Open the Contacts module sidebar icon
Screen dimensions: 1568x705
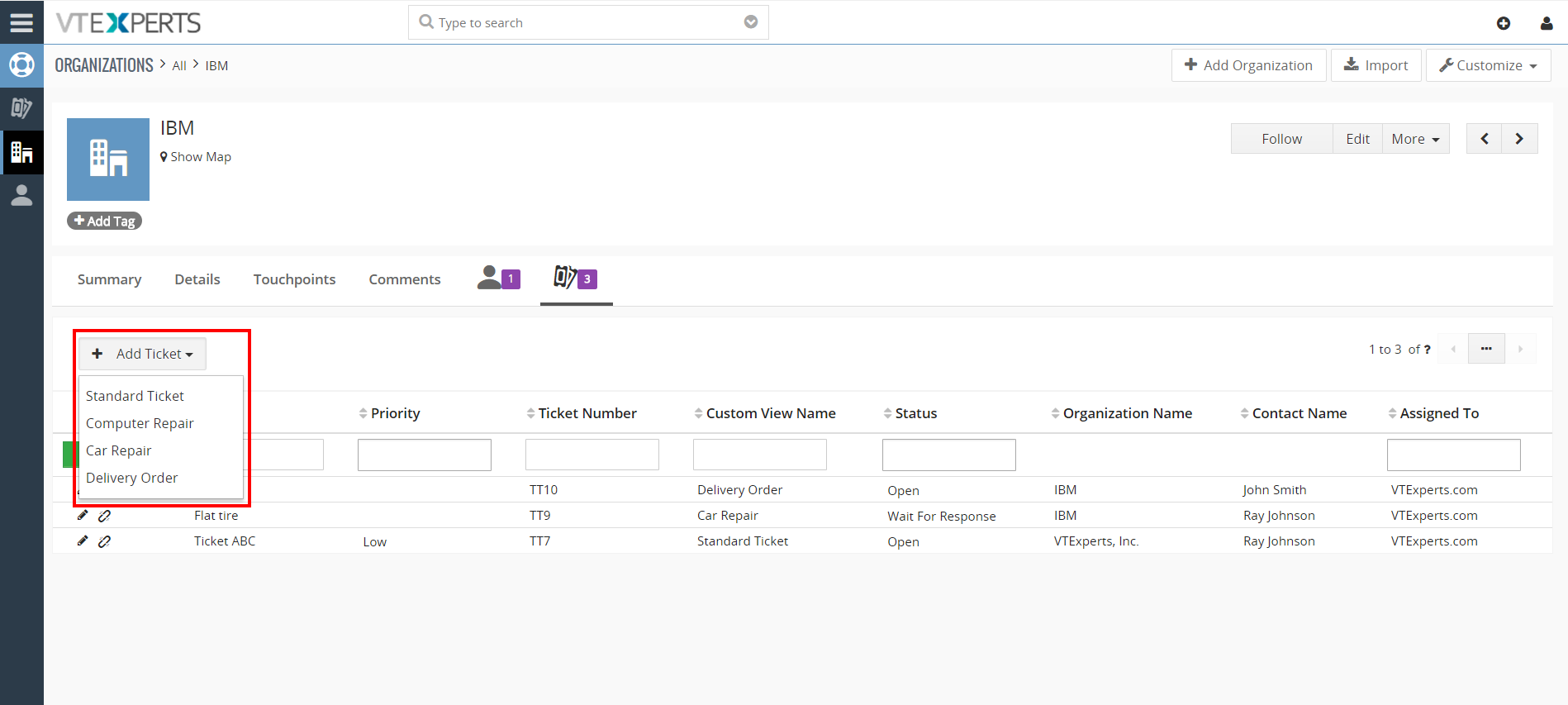[21, 195]
